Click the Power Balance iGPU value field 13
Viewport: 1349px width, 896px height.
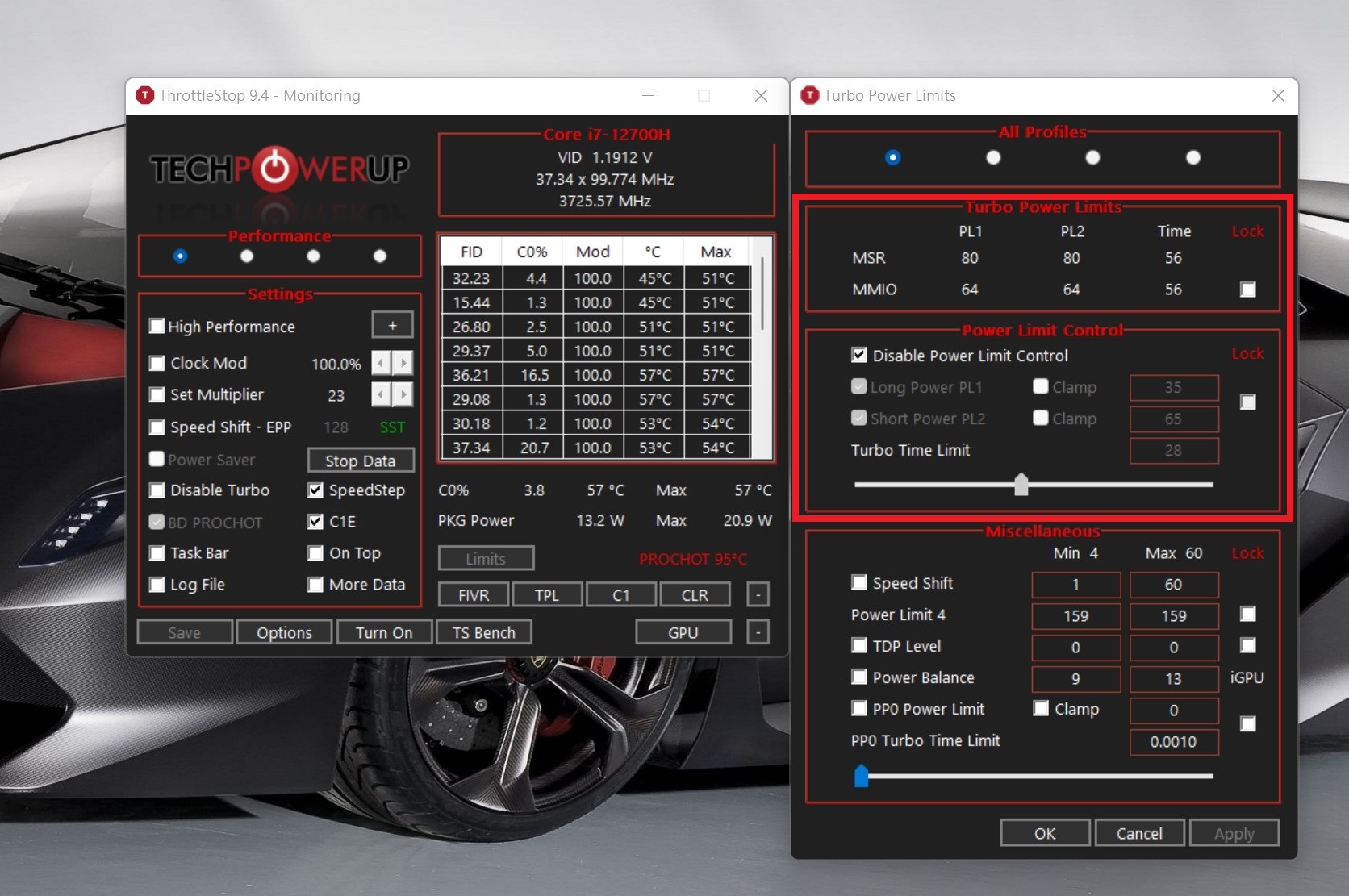tap(1174, 678)
